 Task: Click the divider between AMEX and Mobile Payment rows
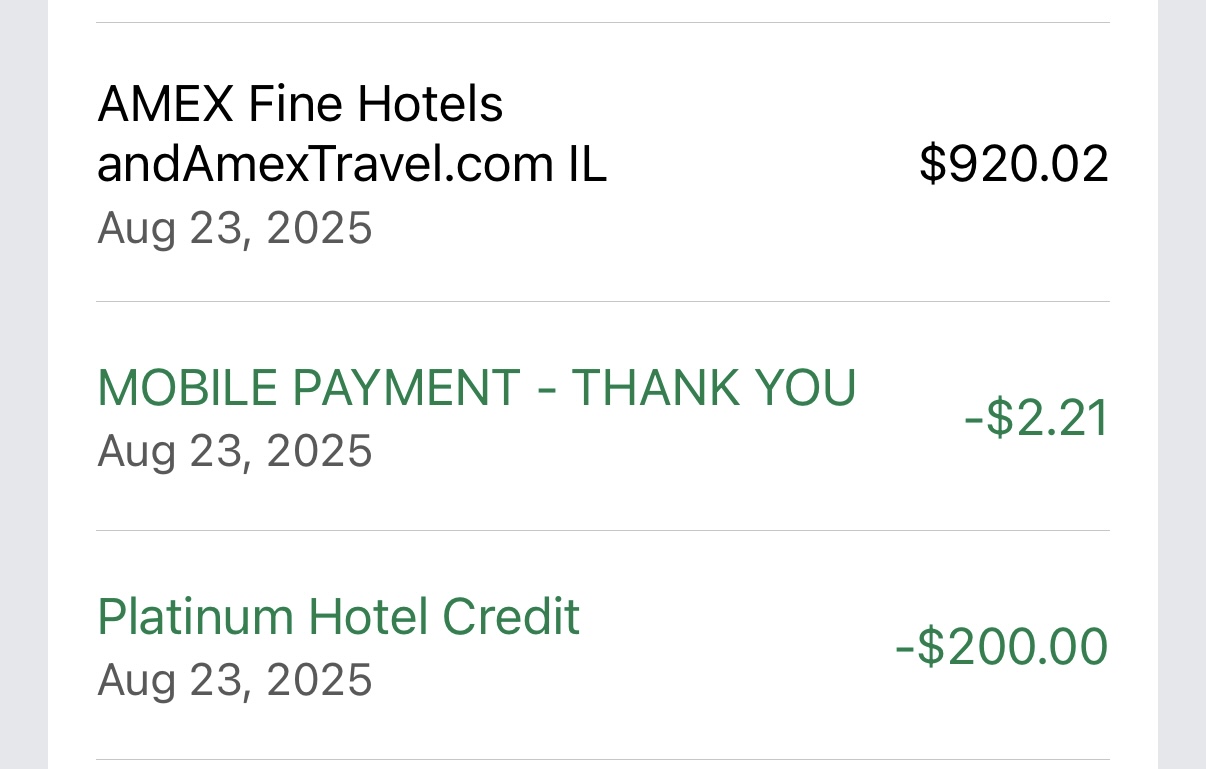[602, 301]
